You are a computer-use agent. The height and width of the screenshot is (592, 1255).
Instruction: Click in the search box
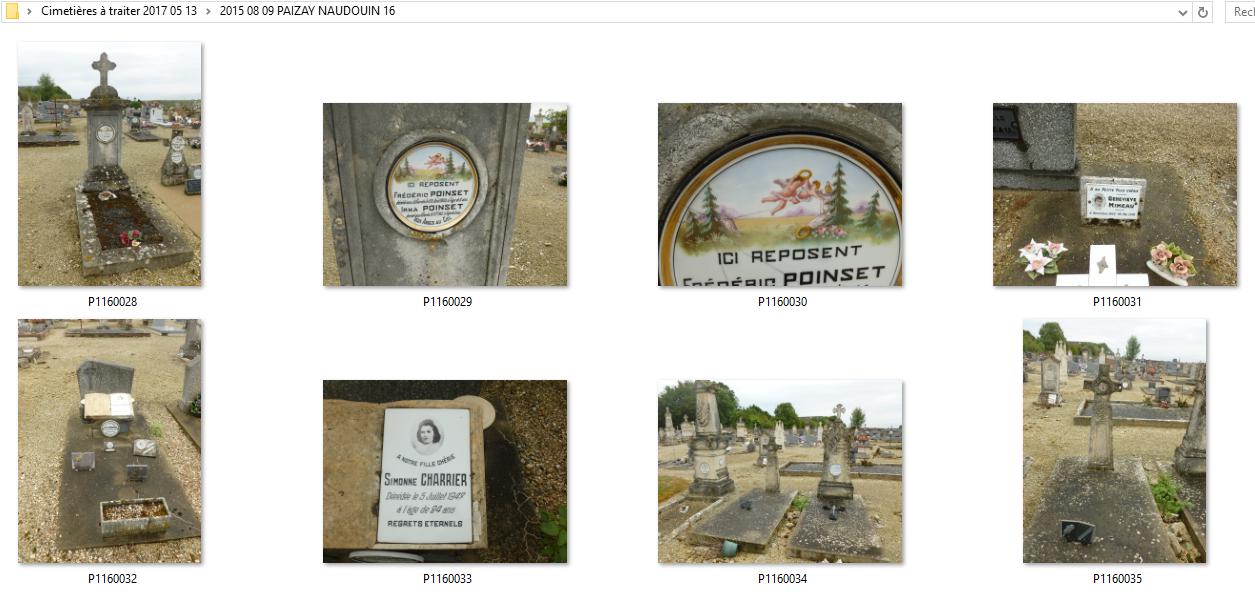click(1237, 12)
